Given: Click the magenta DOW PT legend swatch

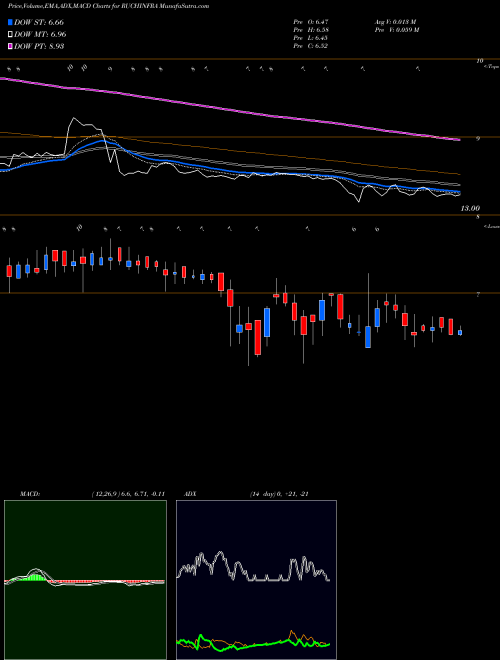Looking at the screenshot, I should point(10,46).
